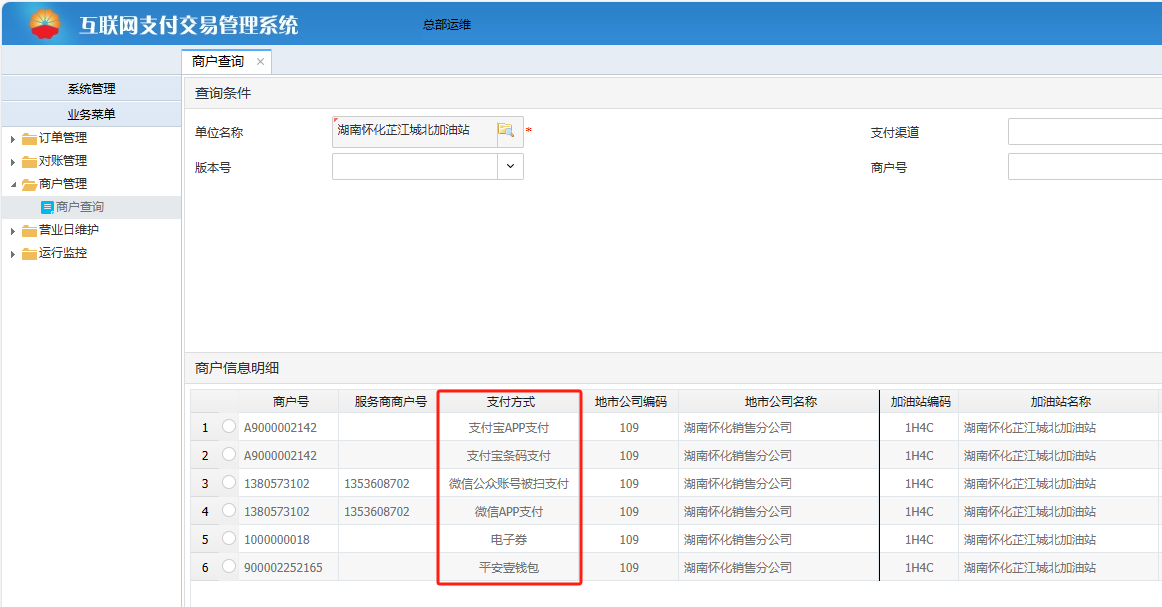This screenshot has width=1162, height=607.
Task: Select the radio button for row 1
Action: click(229, 427)
